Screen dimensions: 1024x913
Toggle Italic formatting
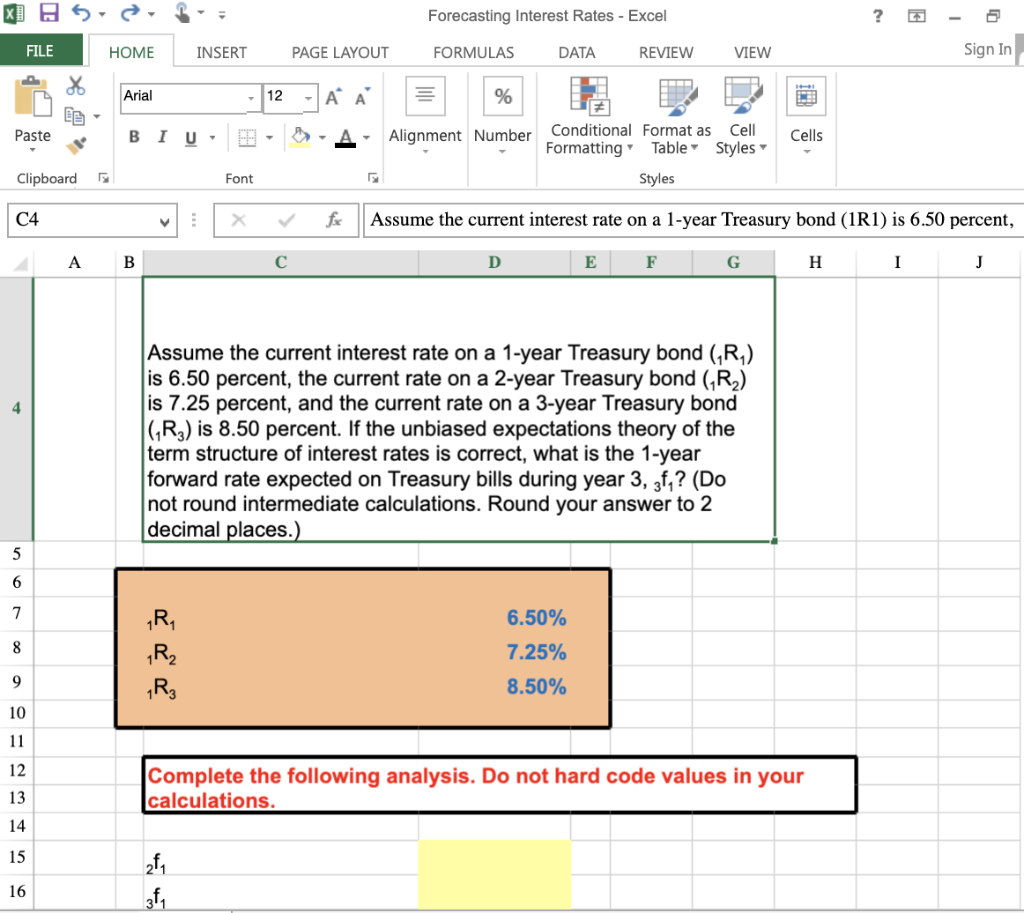(x=162, y=136)
